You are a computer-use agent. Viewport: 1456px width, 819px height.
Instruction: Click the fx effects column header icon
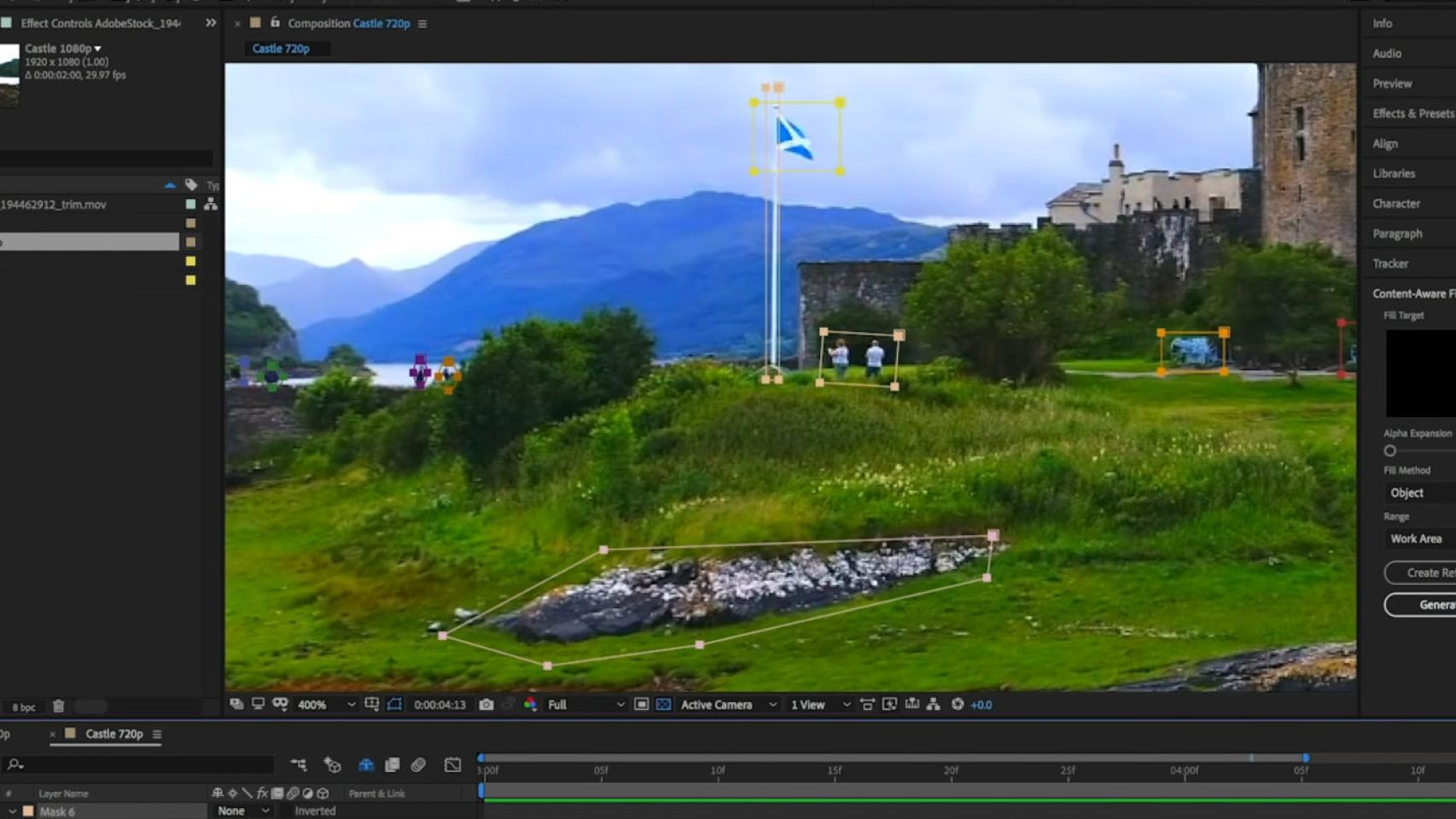coord(262,793)
